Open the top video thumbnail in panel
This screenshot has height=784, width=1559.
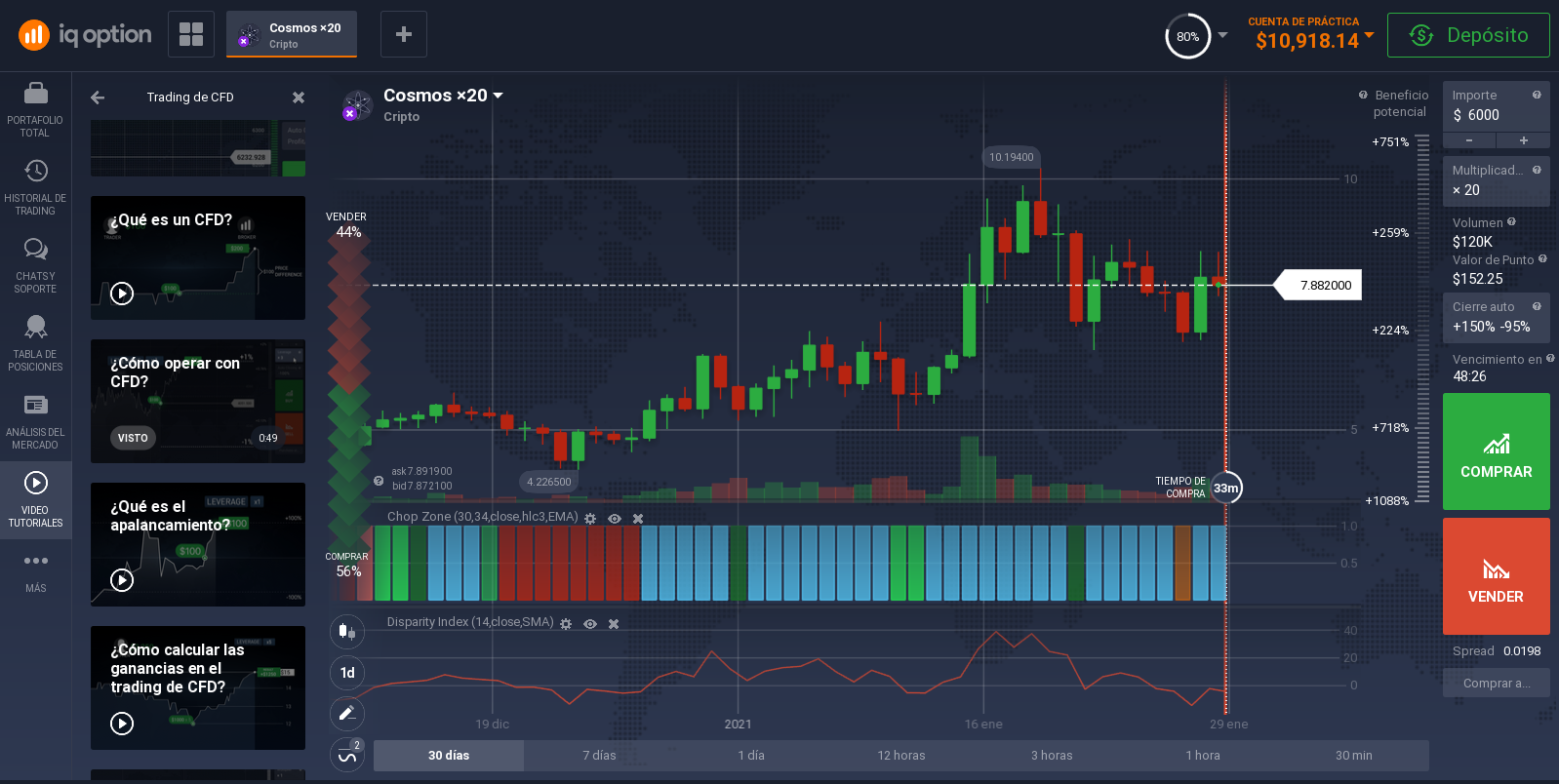click(198, 148)
